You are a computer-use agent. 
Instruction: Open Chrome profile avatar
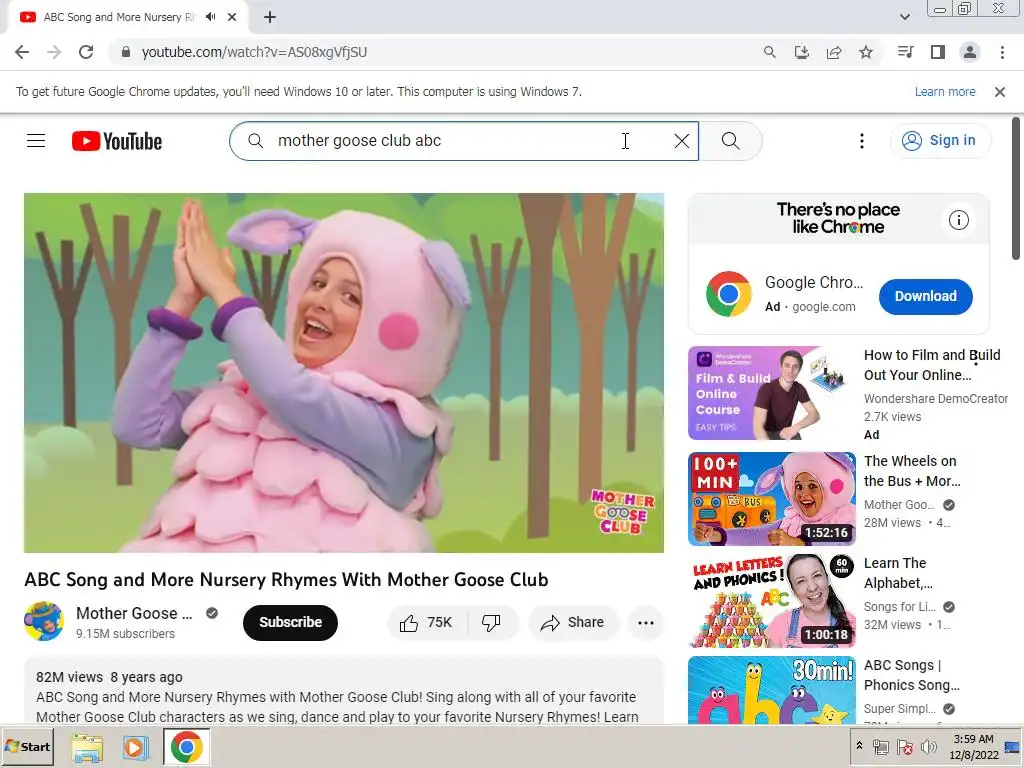970,52
